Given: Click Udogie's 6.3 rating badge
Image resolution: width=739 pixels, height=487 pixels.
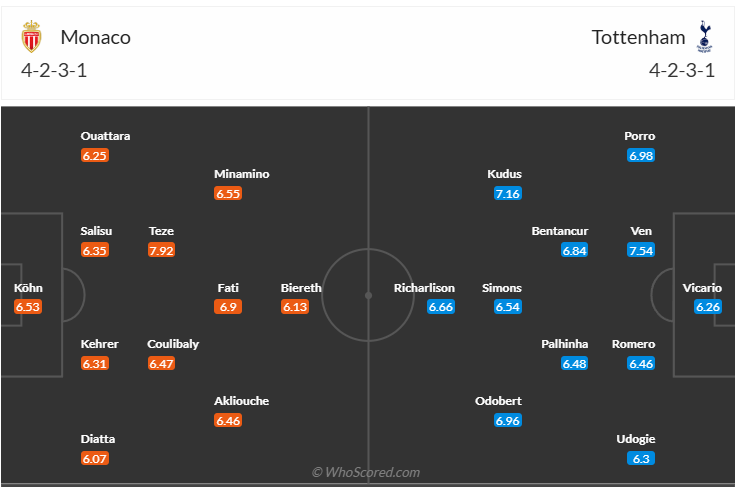Looking at the screenshot, I should (x=641, y=458).
